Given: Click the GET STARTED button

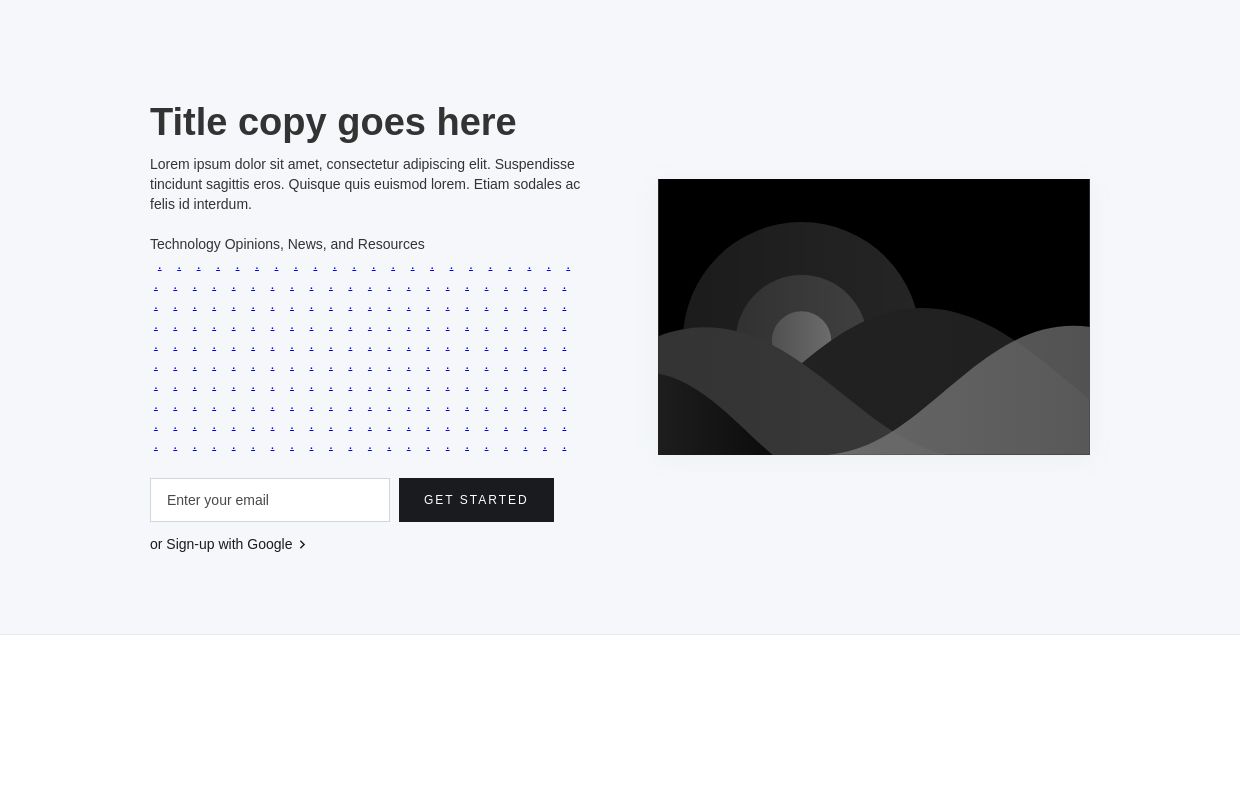Looking at the screenshot, I should click(476, 500).
